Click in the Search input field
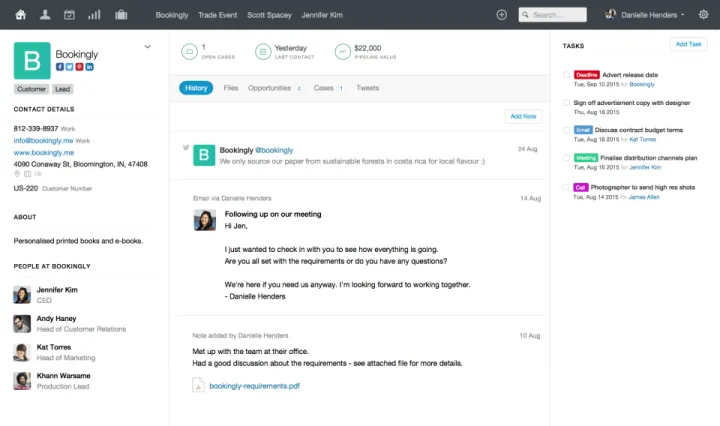 coord(552,15)
